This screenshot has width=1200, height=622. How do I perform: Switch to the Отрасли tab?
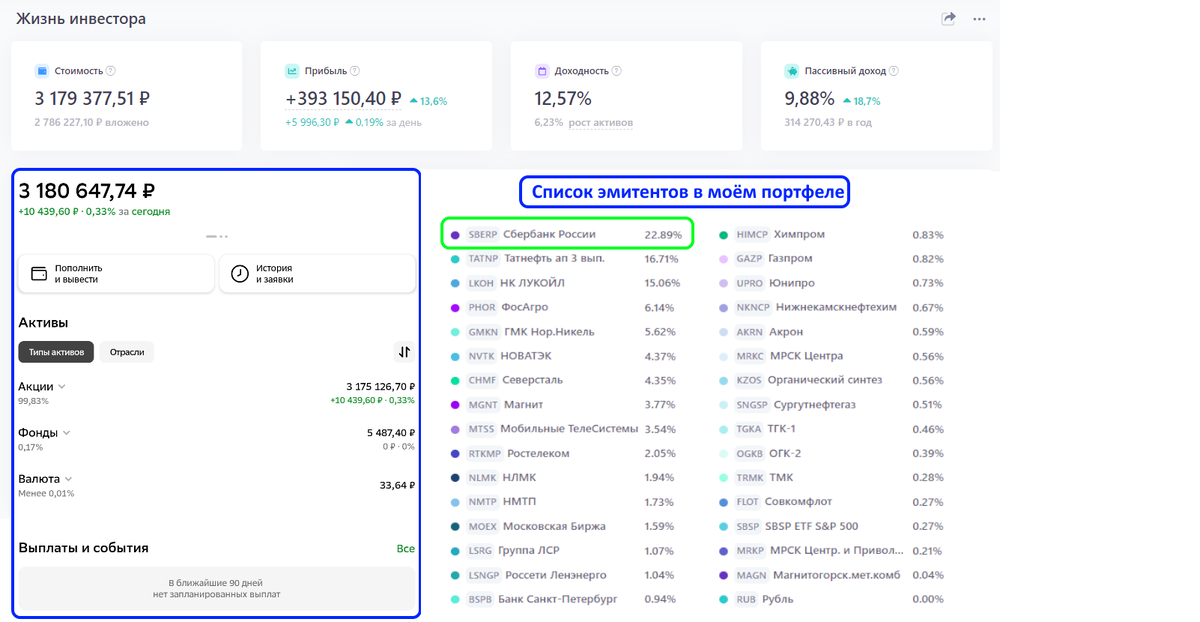[127, 352]
